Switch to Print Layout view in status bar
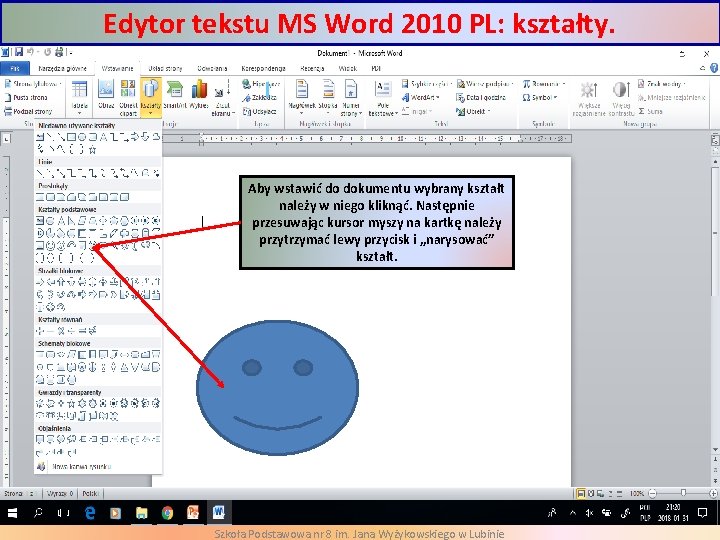This screenshot has width=720, height=540. (x=581, y=494)
